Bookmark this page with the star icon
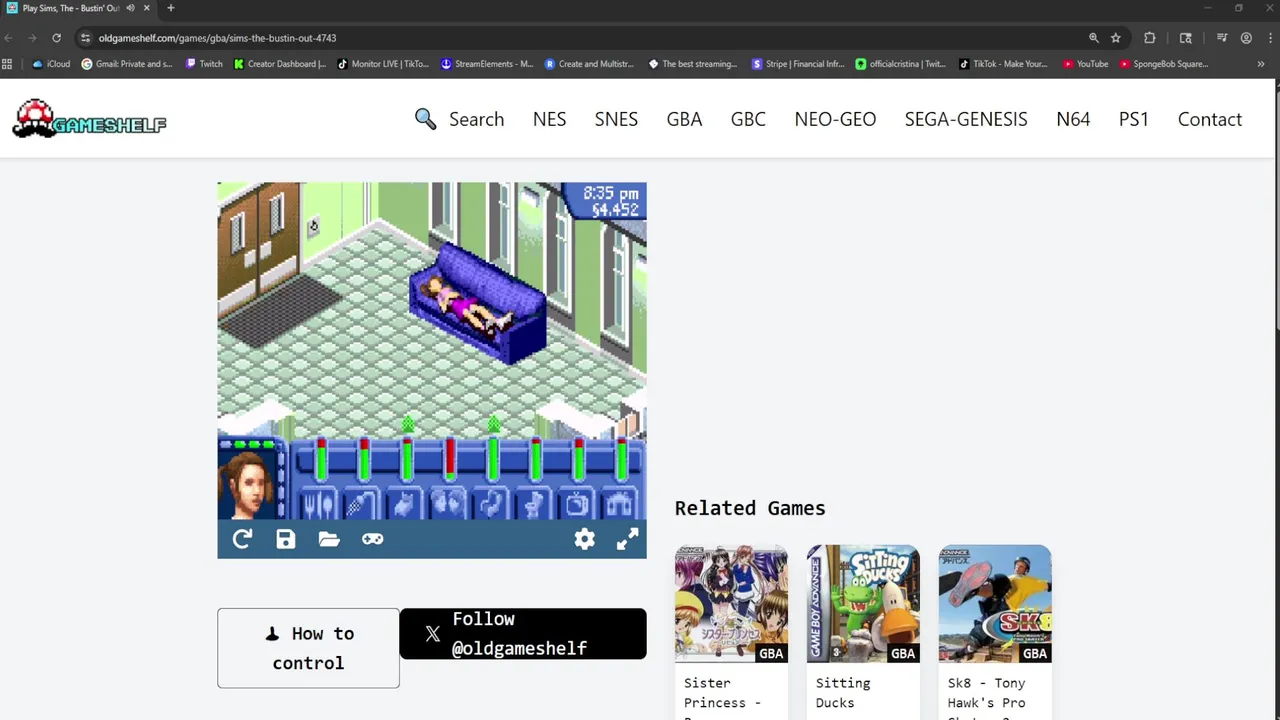This screenshot has width=1280, height=720. click(x=1116, y=38)
